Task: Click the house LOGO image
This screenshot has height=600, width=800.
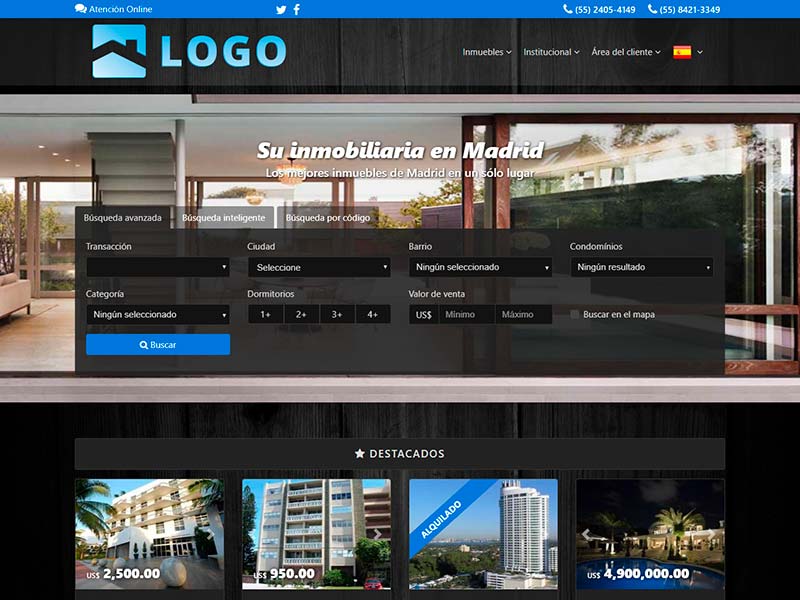Action: [x=119, y=51]
